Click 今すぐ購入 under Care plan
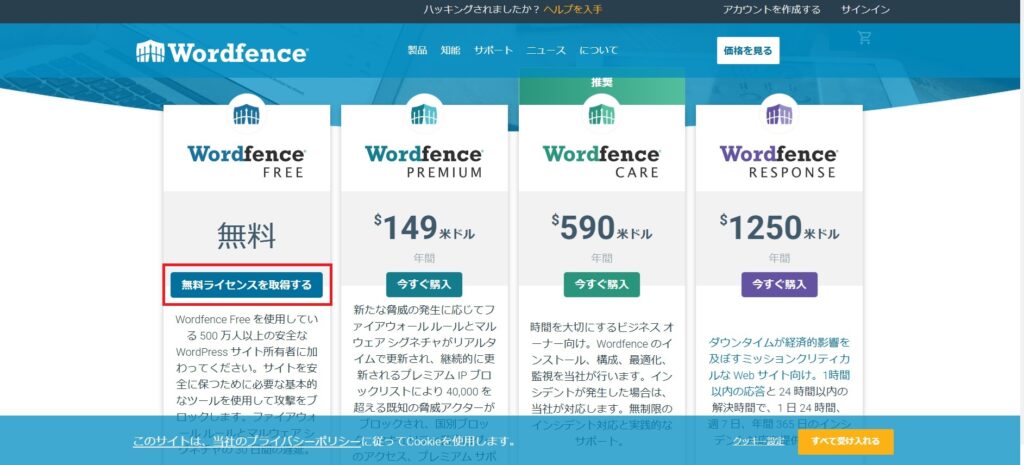Viewport: 1024px width, 465px height. click(601, 285)
